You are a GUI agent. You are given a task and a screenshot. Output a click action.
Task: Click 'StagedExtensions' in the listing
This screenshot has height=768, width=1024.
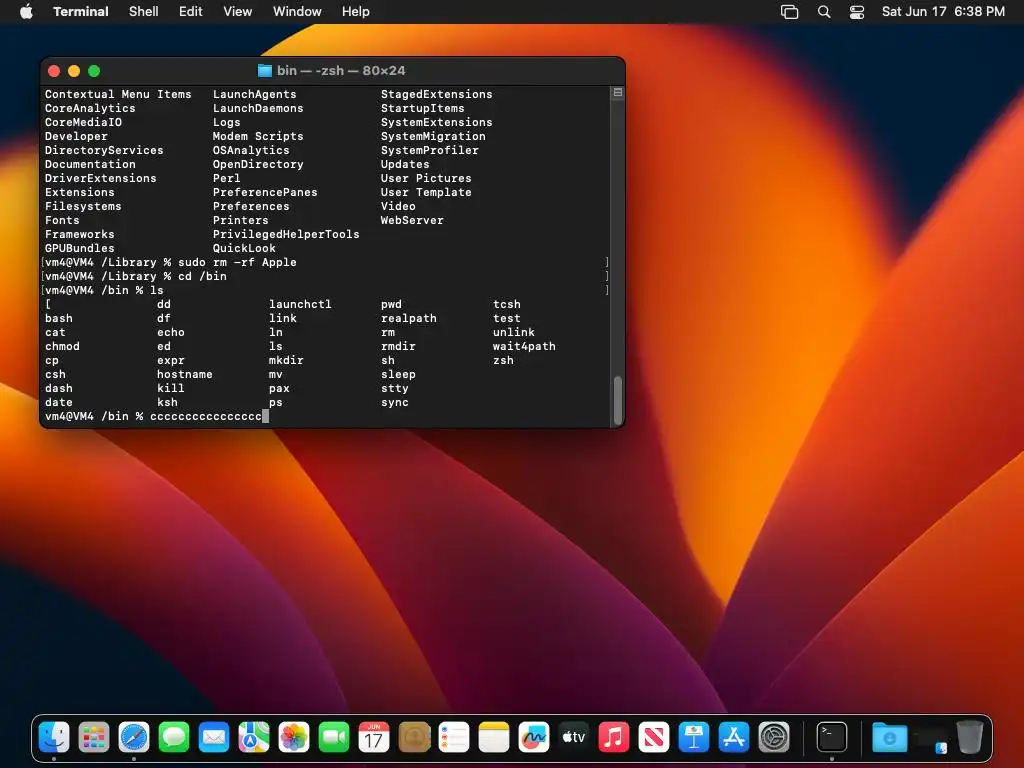click(437, 94)
